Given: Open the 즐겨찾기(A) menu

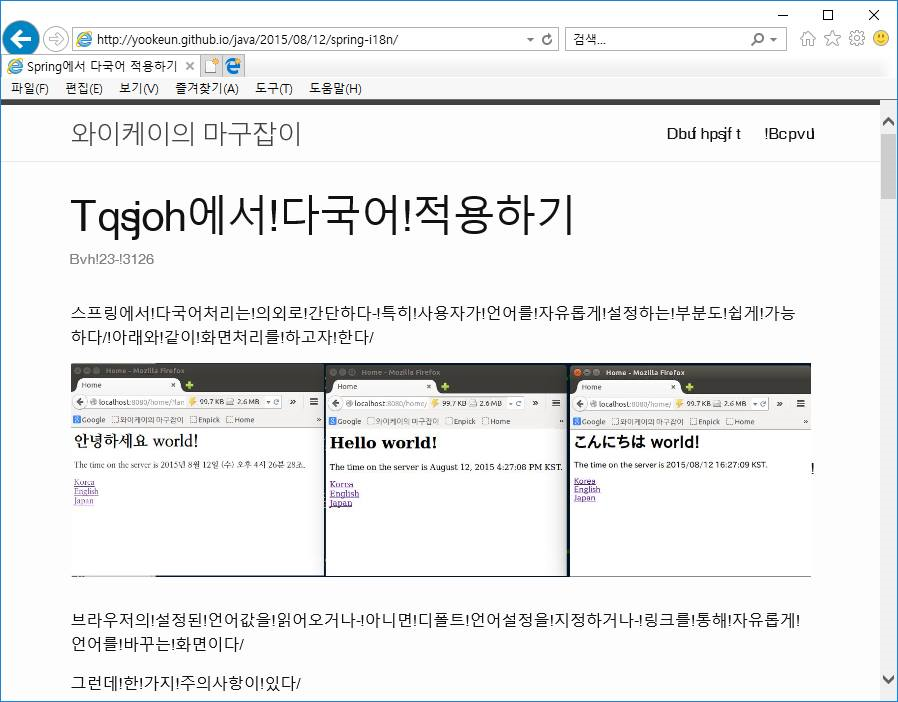Looking at the screenshot, I should click(206, 89).
